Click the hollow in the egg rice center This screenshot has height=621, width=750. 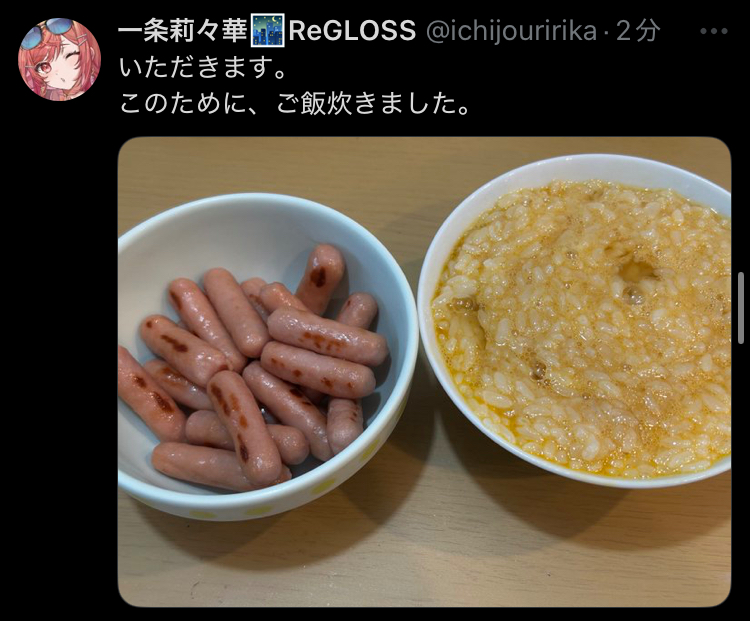coord(638,271)
